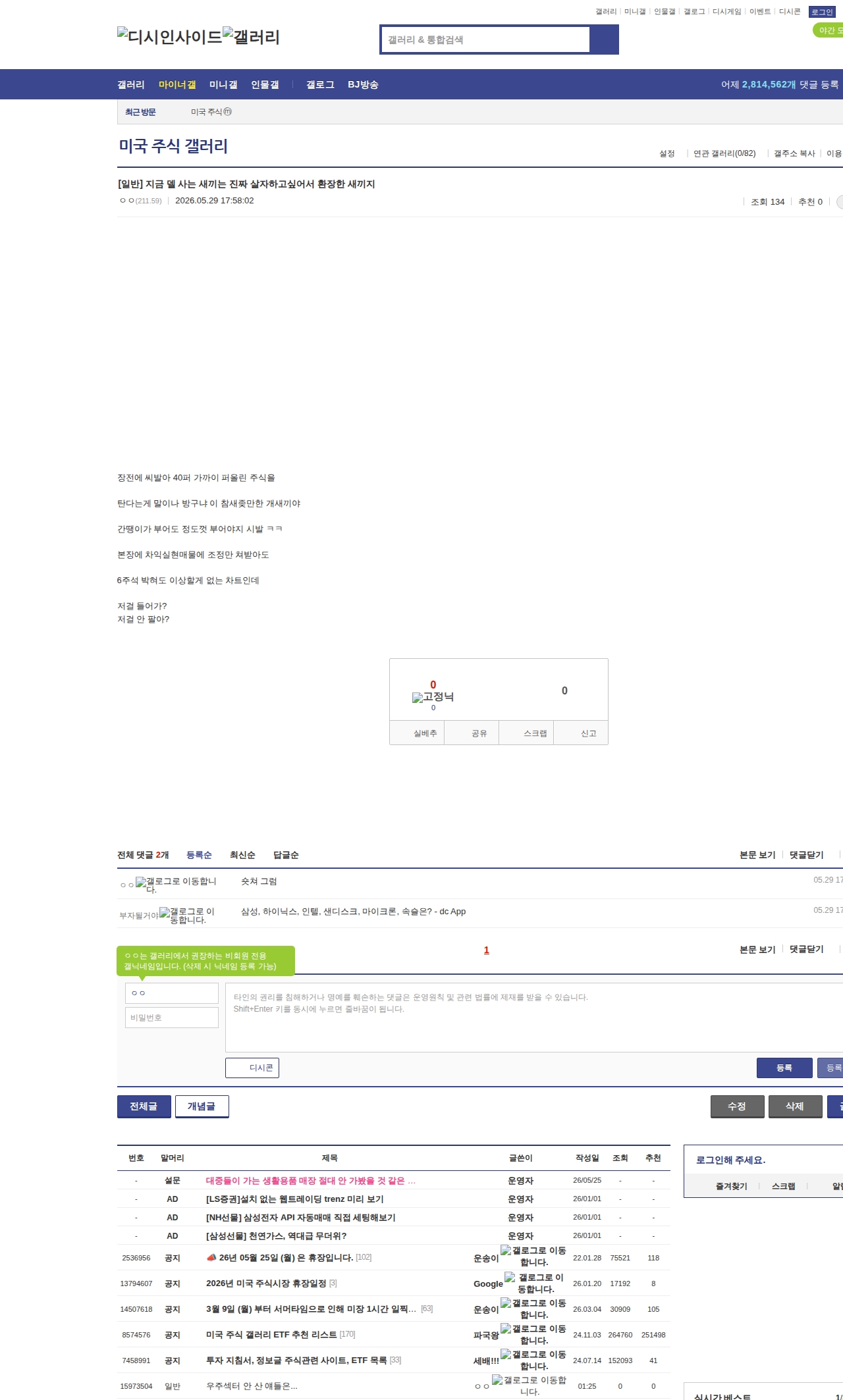843x1400 pixels.
Task: Open 미국 주식 갤러리 title link
Action: [x=173, y=146]
